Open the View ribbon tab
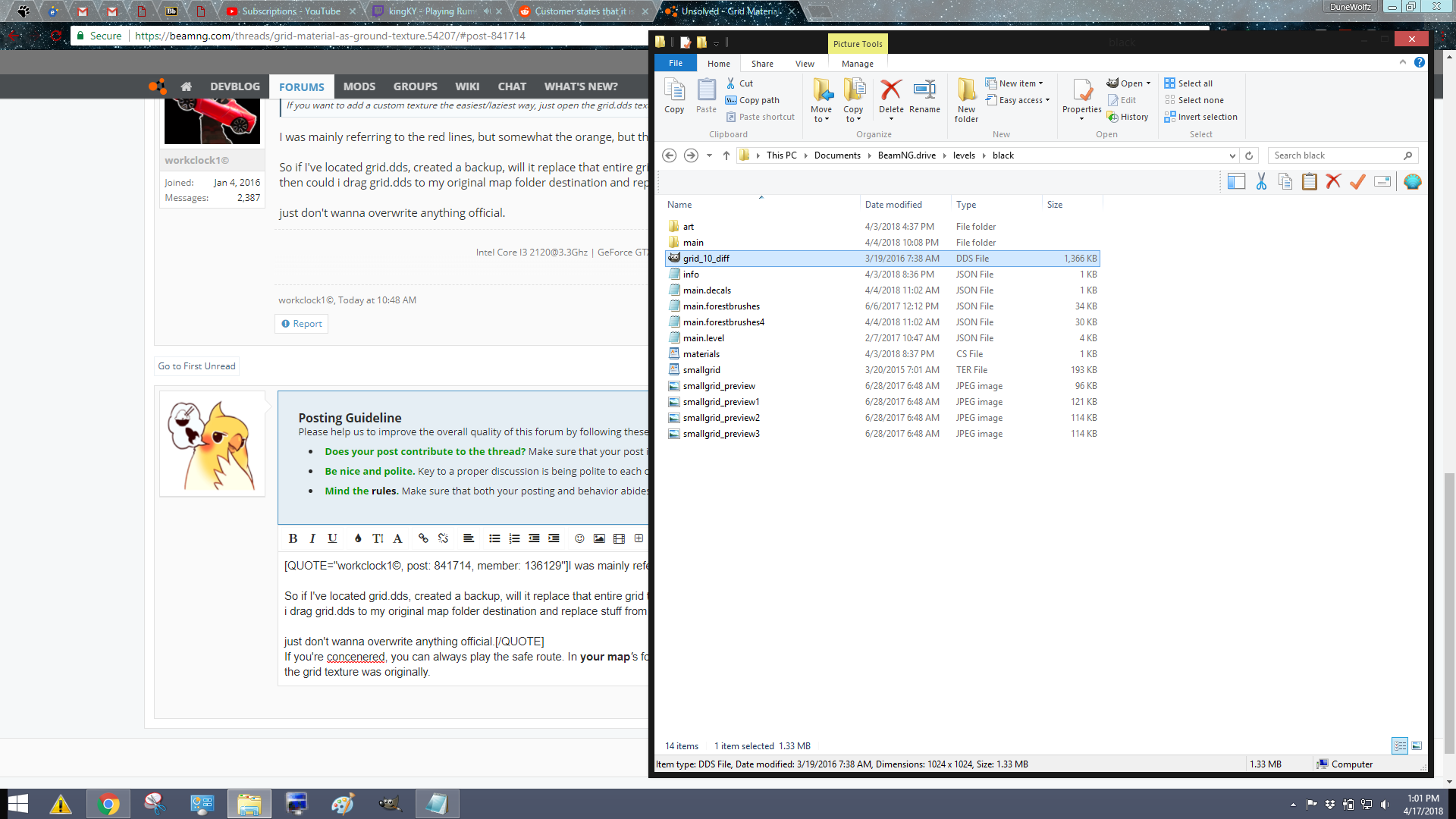Screen dimensions: 1456x819 (805, 64)
